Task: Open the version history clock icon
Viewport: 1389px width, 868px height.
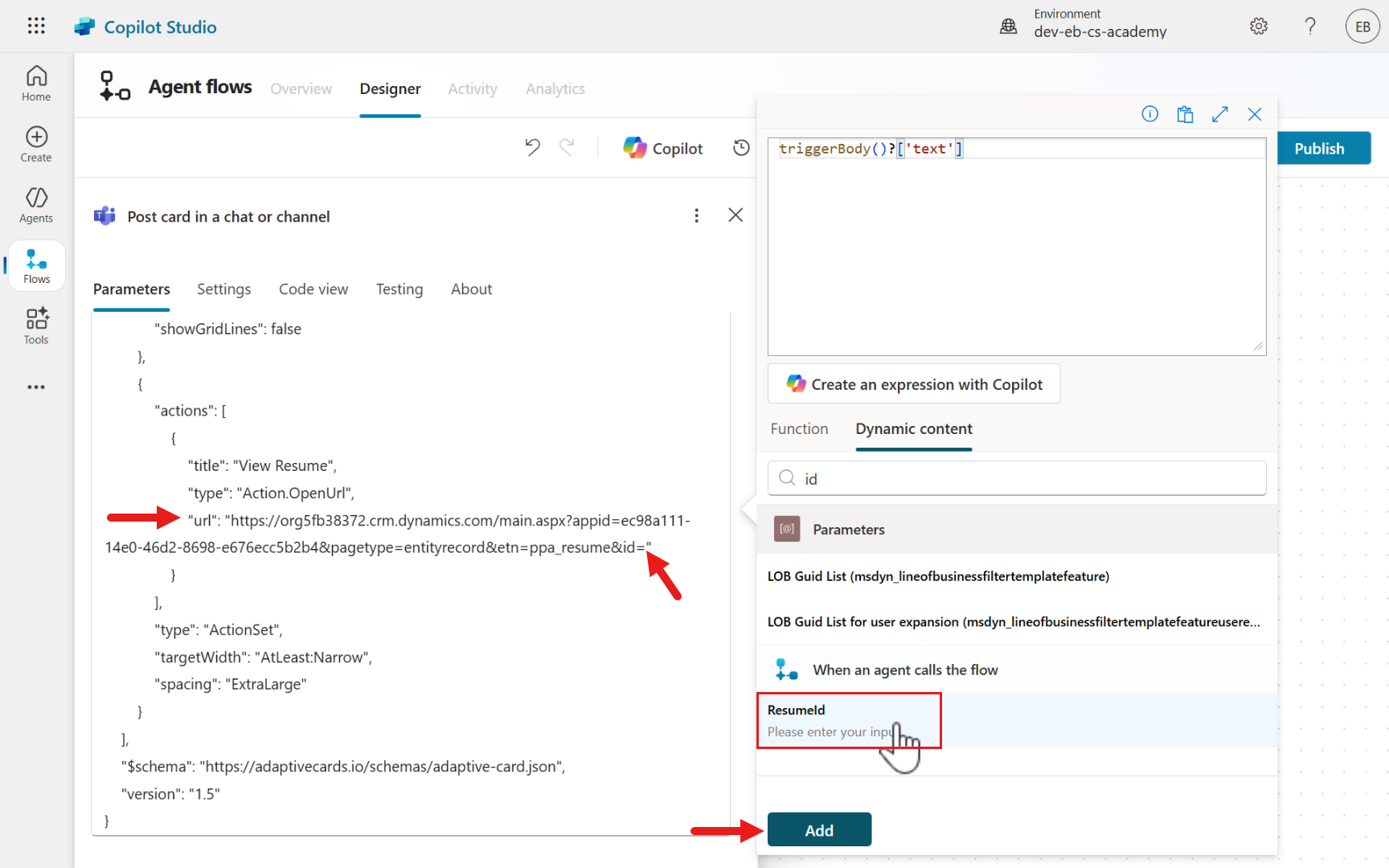Action: pyautogui.click(x=741, y=148)
